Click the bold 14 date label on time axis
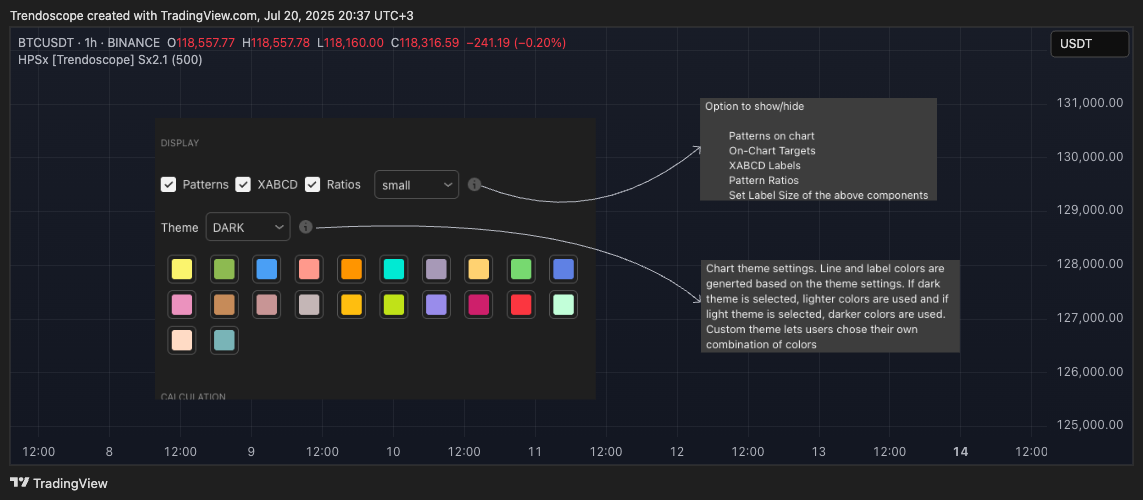The width and height of the screenshot is (1143, 500). click(x=961, y=452)
